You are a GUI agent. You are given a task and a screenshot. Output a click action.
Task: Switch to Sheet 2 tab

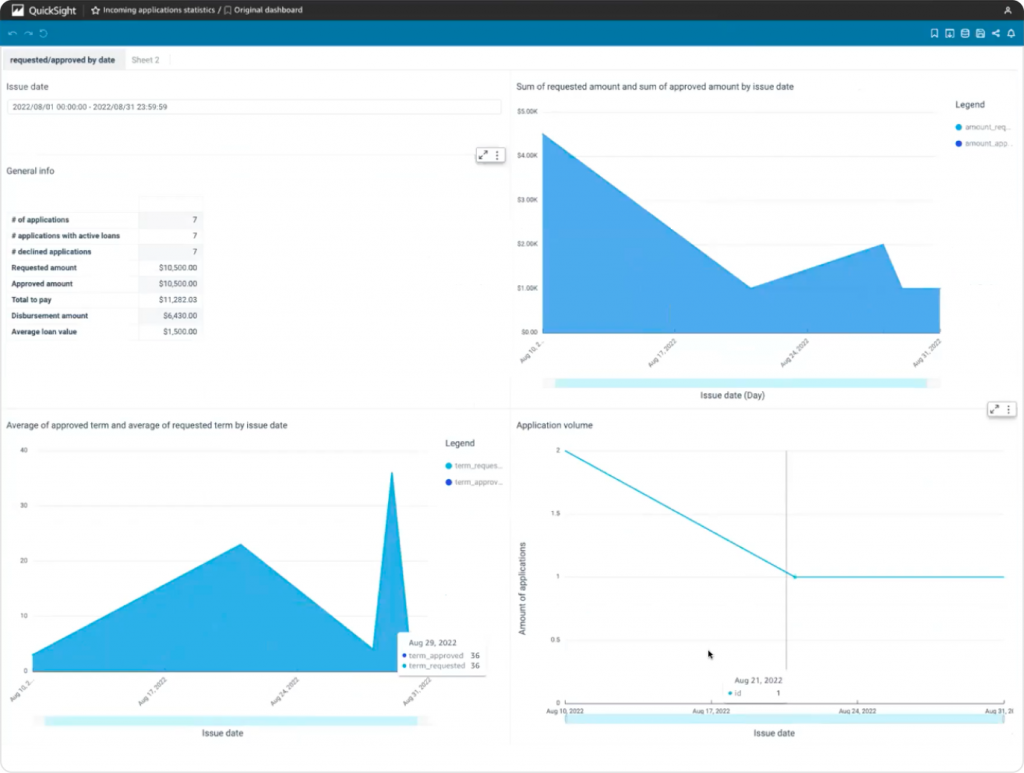coord(146,60)
